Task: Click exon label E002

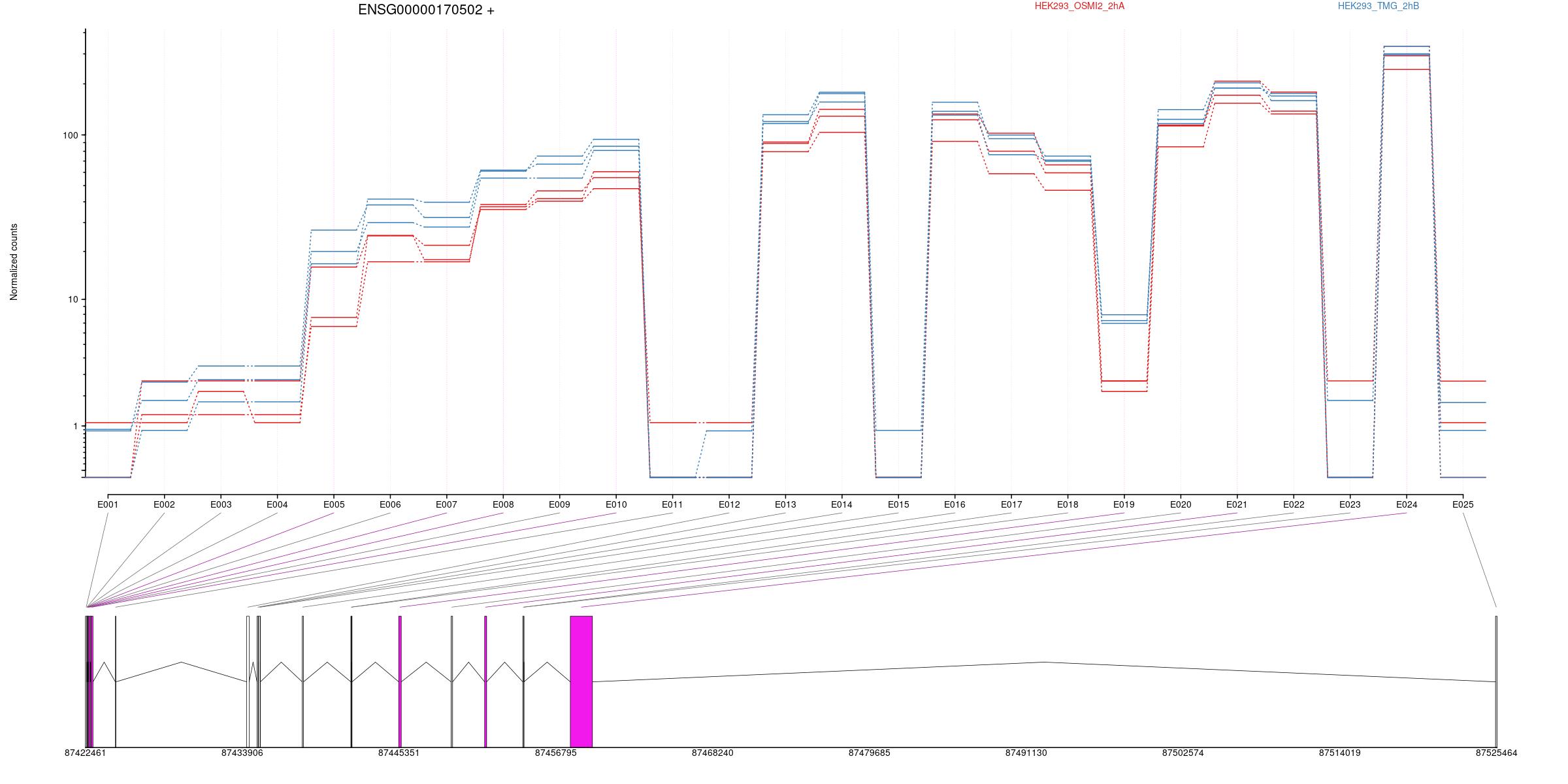Action: 164,504
